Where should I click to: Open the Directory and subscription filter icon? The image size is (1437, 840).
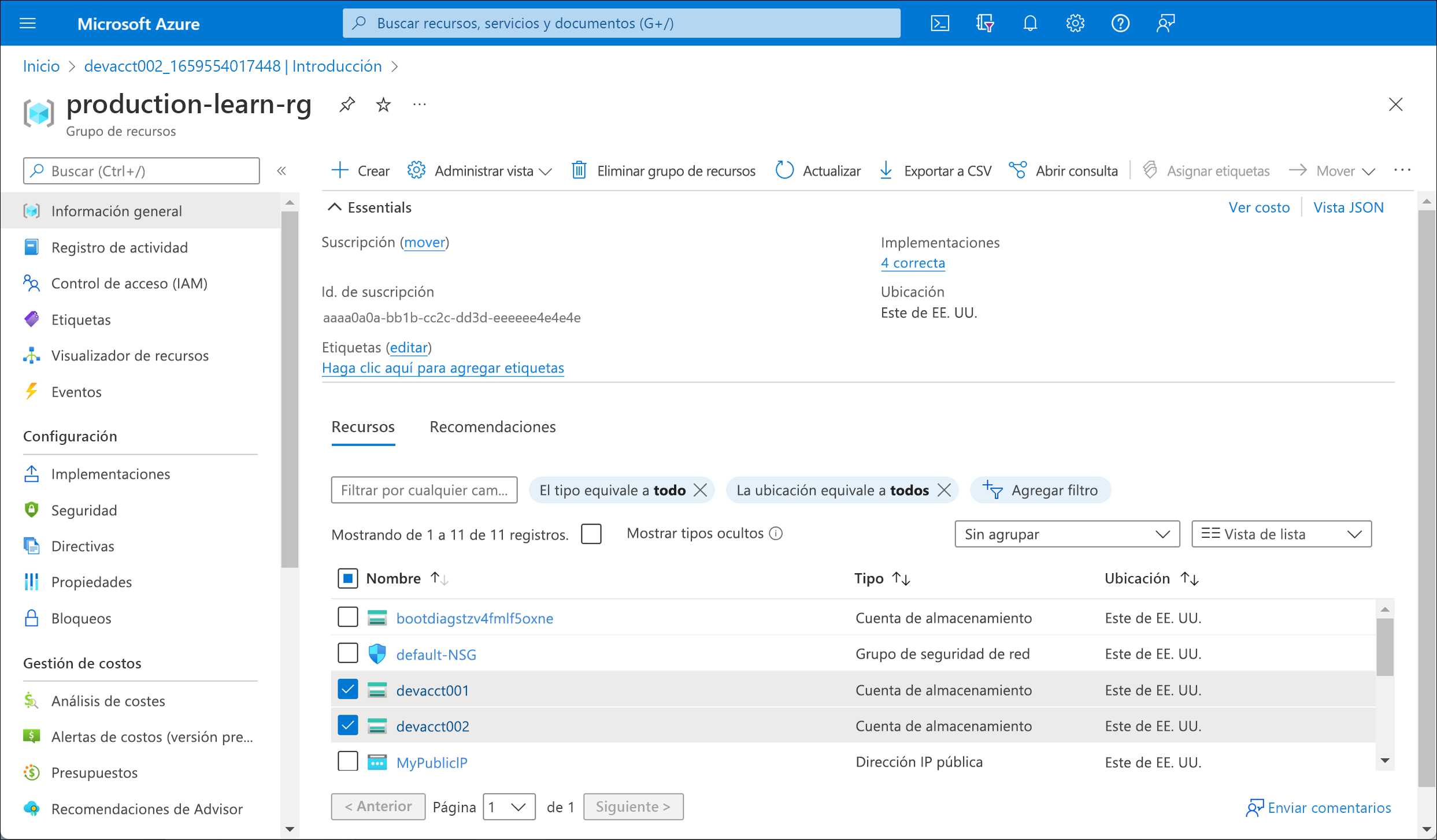(x=985, y=23)
